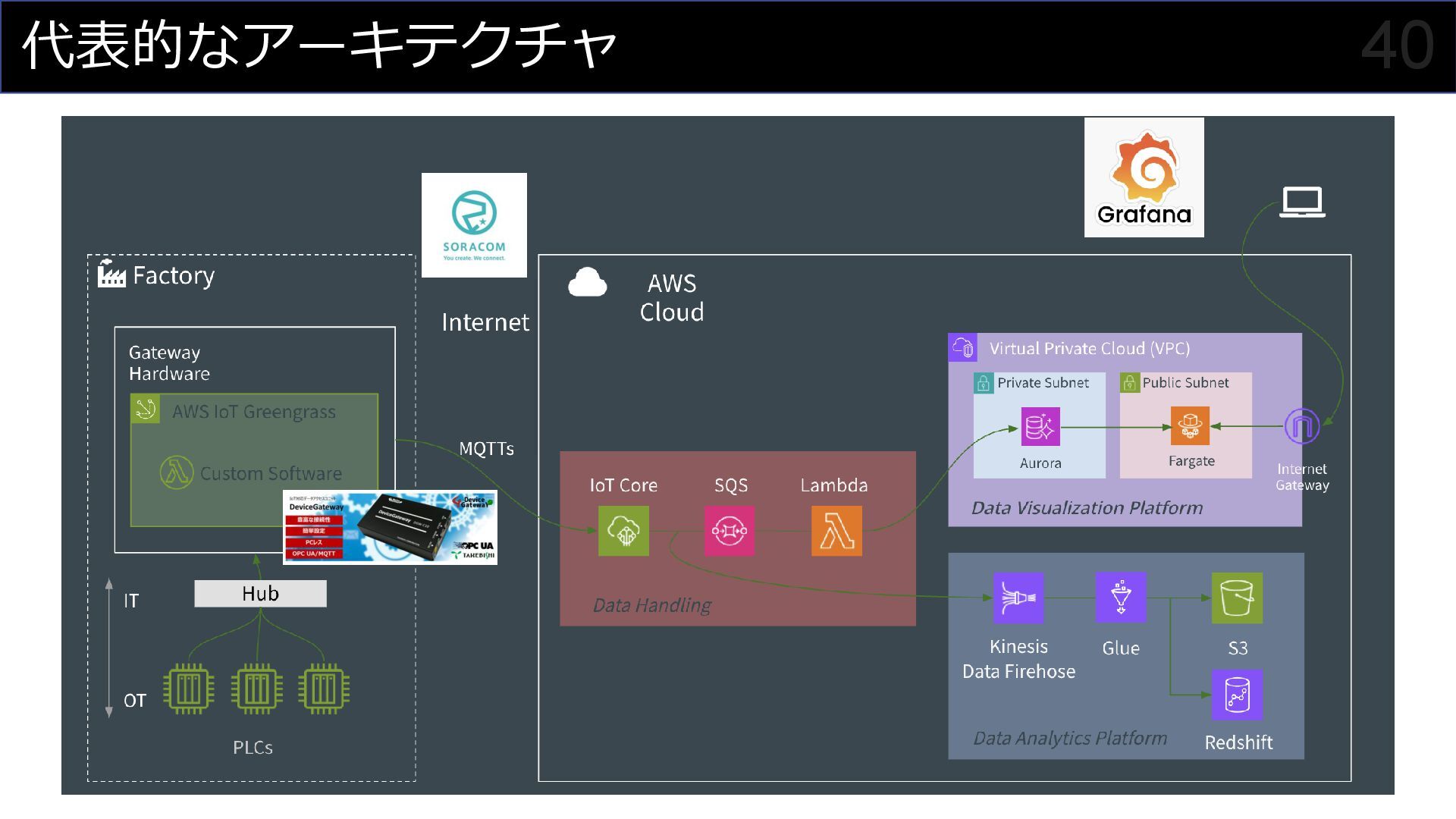Click the slide number 40
Image resolution: width=1456 pixels, height=819 pixels.
tap(1397, 45)
